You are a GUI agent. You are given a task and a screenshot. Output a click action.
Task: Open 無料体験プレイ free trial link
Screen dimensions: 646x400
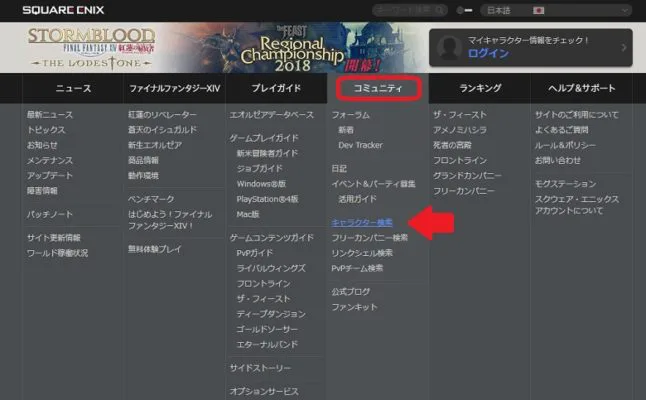pyautogui.click(x=155, y=249)
